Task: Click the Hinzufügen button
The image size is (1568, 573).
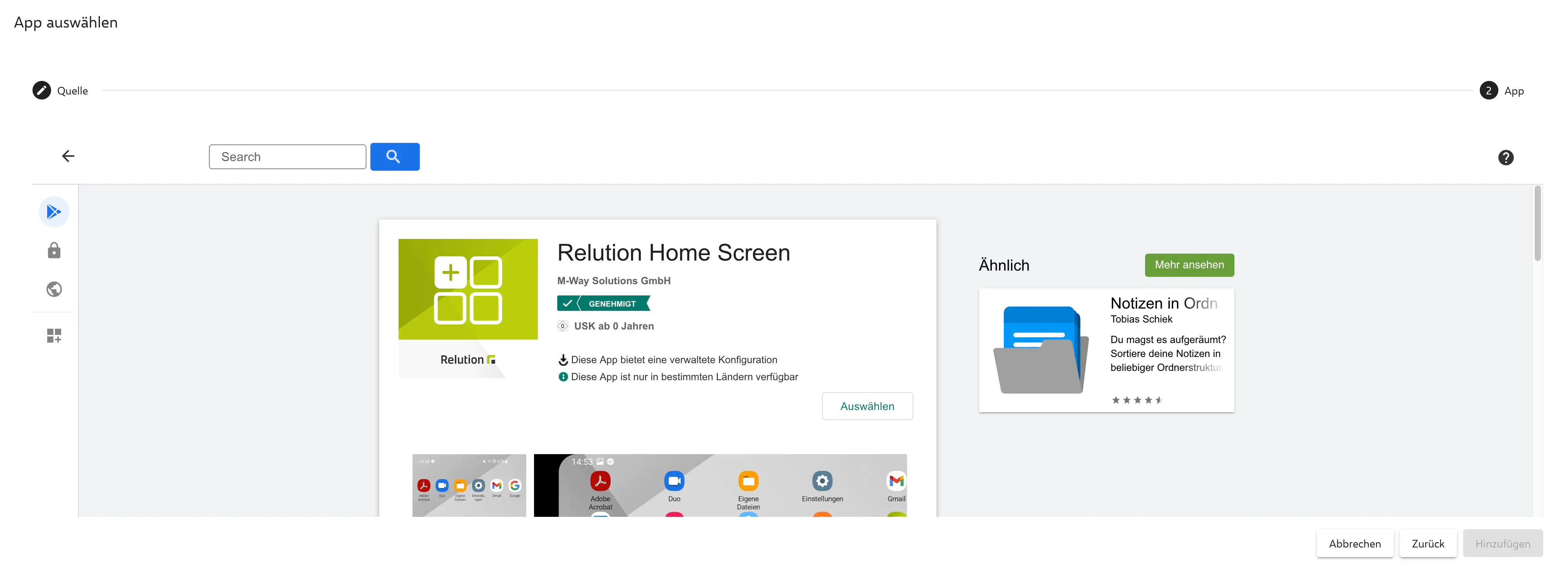Action: [1502, 544]
